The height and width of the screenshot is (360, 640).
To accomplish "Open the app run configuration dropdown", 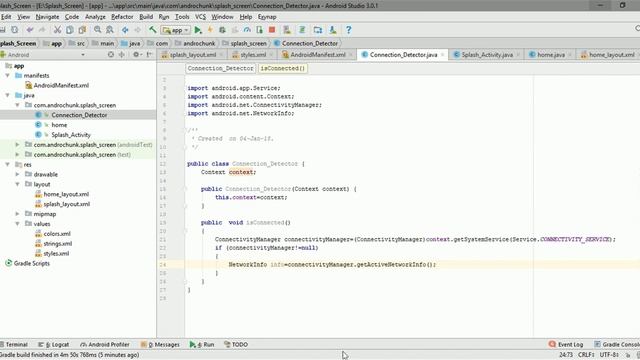I will tap(176, 30).
